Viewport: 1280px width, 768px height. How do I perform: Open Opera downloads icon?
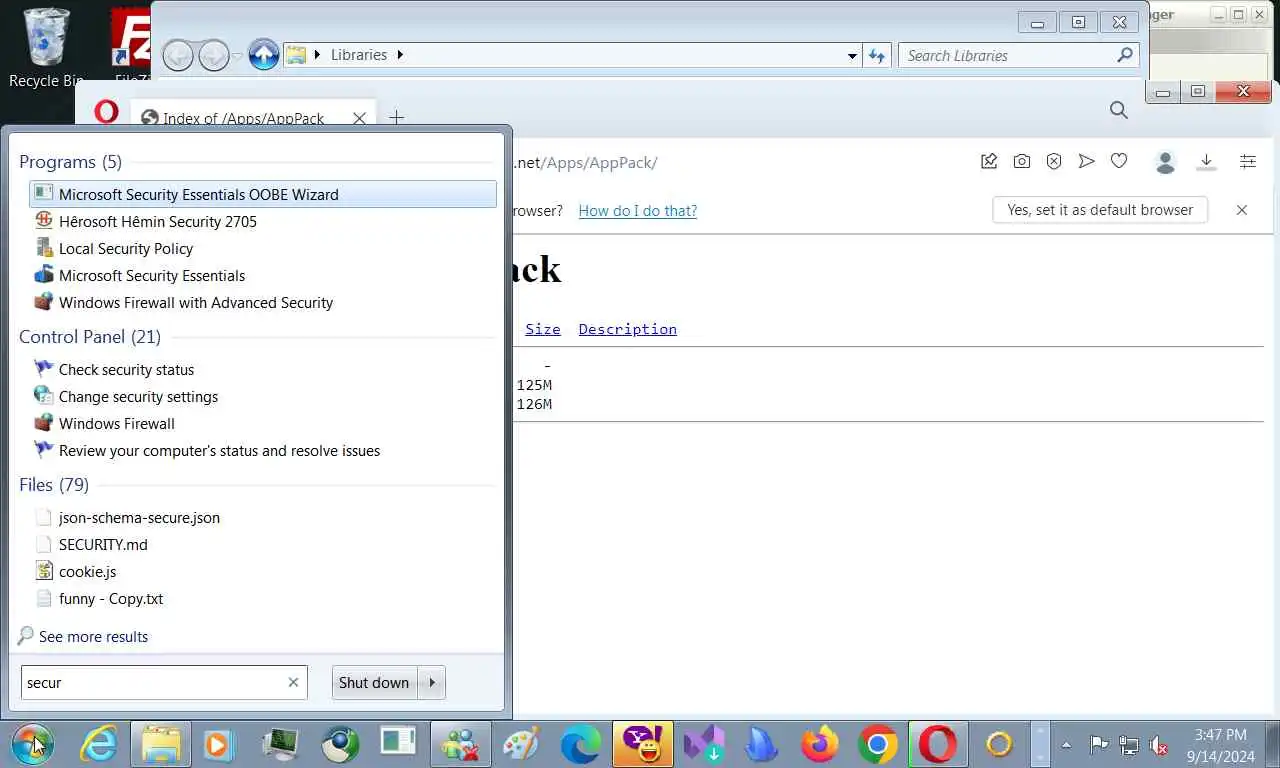click(x=1206, y=161)
